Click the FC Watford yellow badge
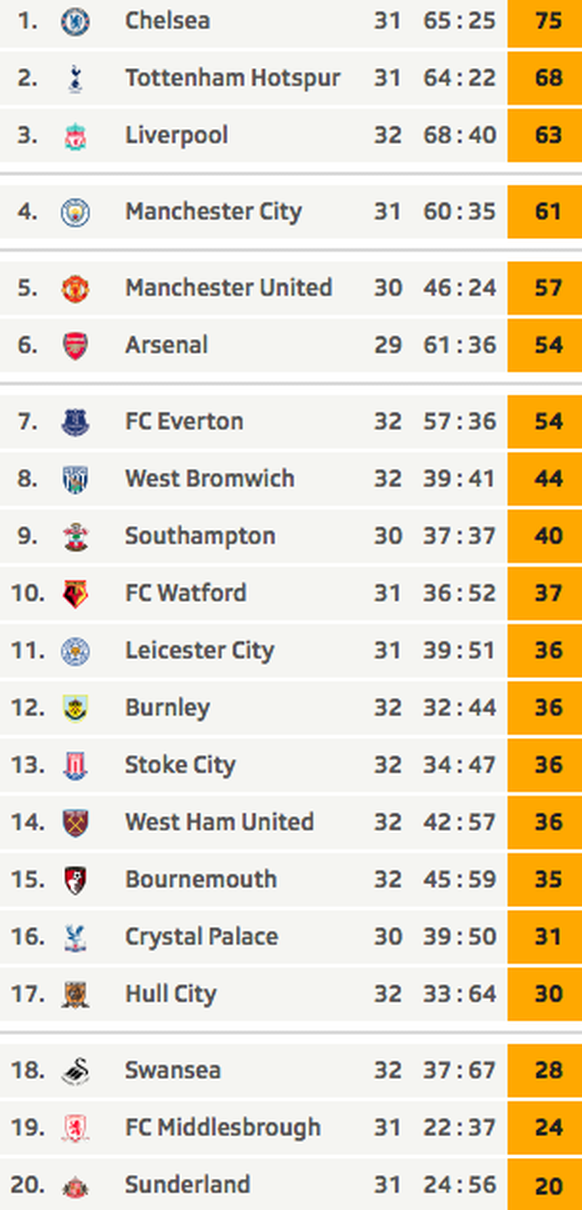 (75, 593)
